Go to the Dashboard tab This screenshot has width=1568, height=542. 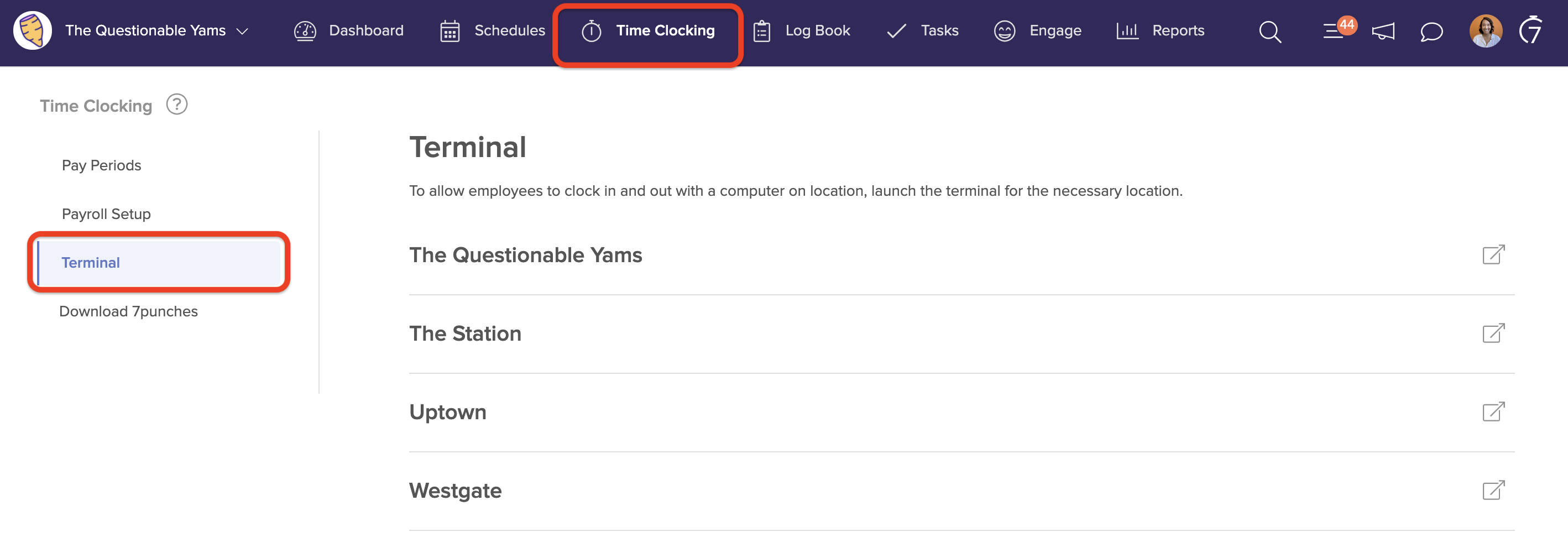tap(349, 30)
